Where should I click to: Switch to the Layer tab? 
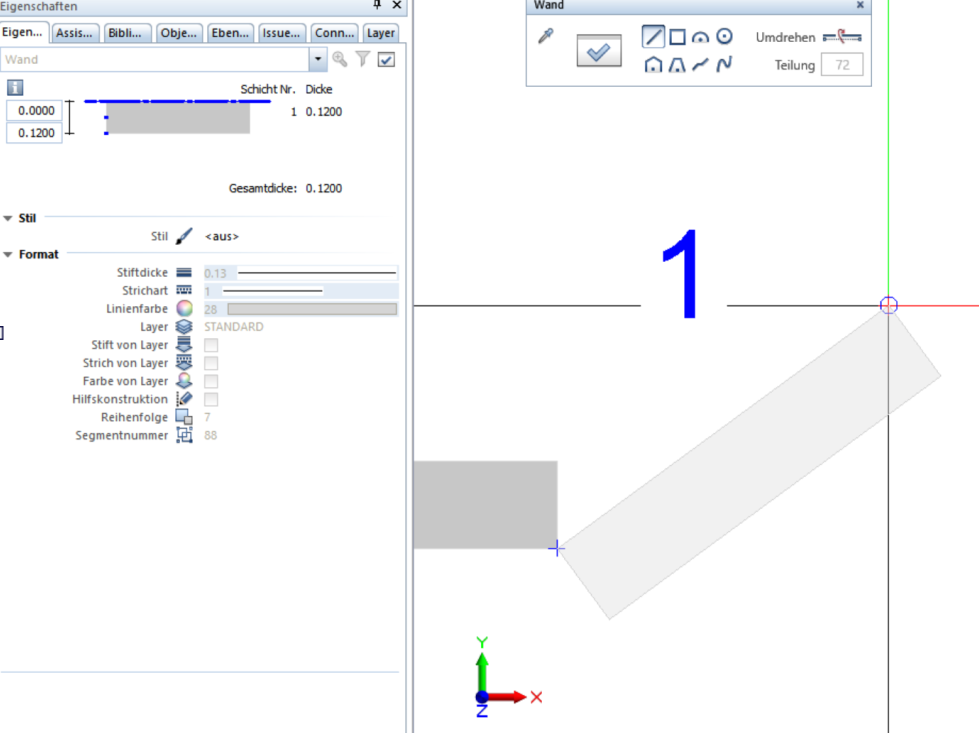[380, 33]
